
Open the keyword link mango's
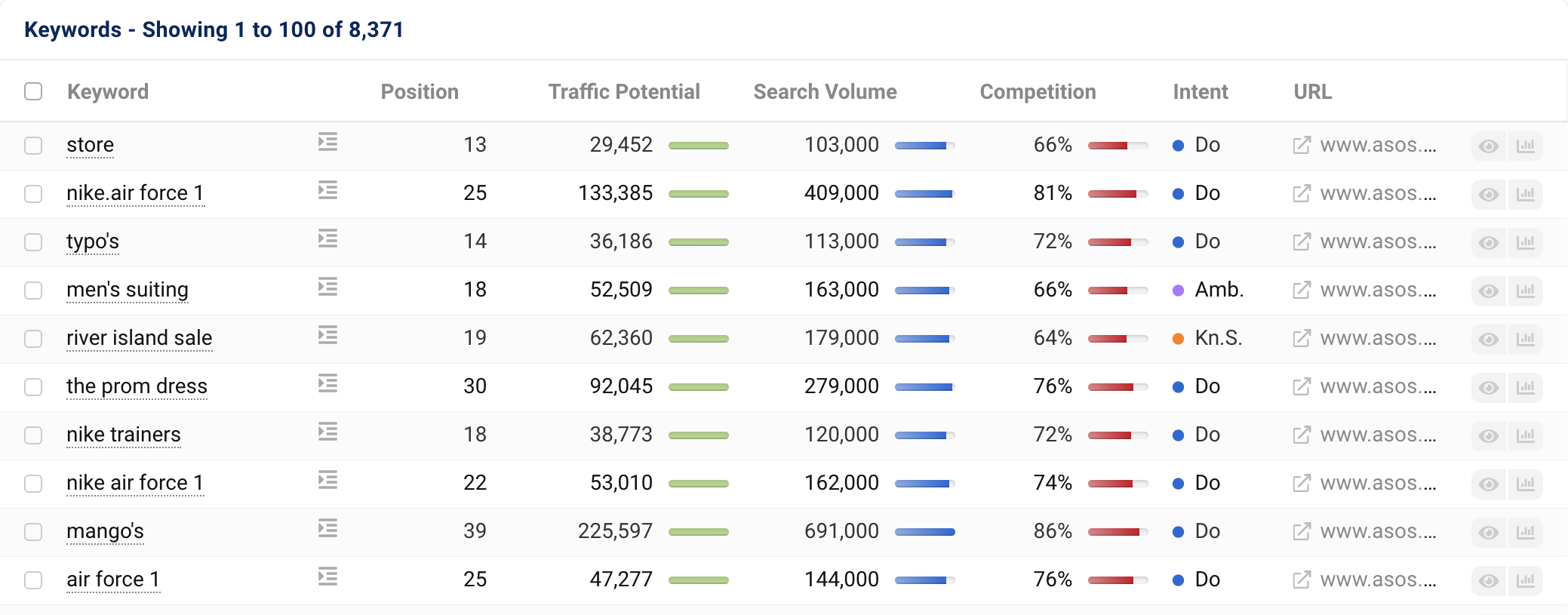point(105,531)
